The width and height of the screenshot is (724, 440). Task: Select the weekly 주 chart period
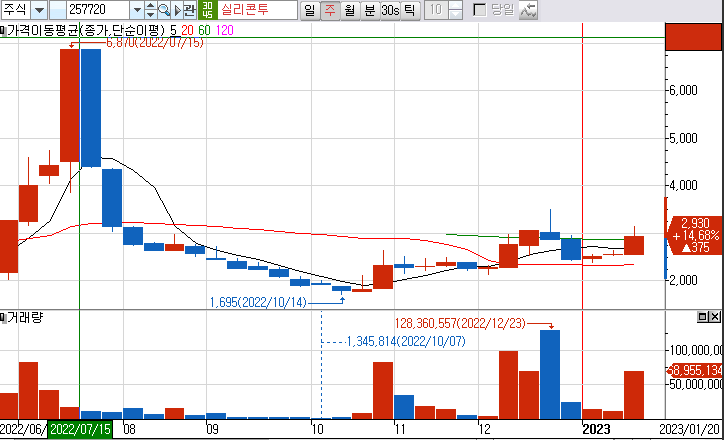330,10
